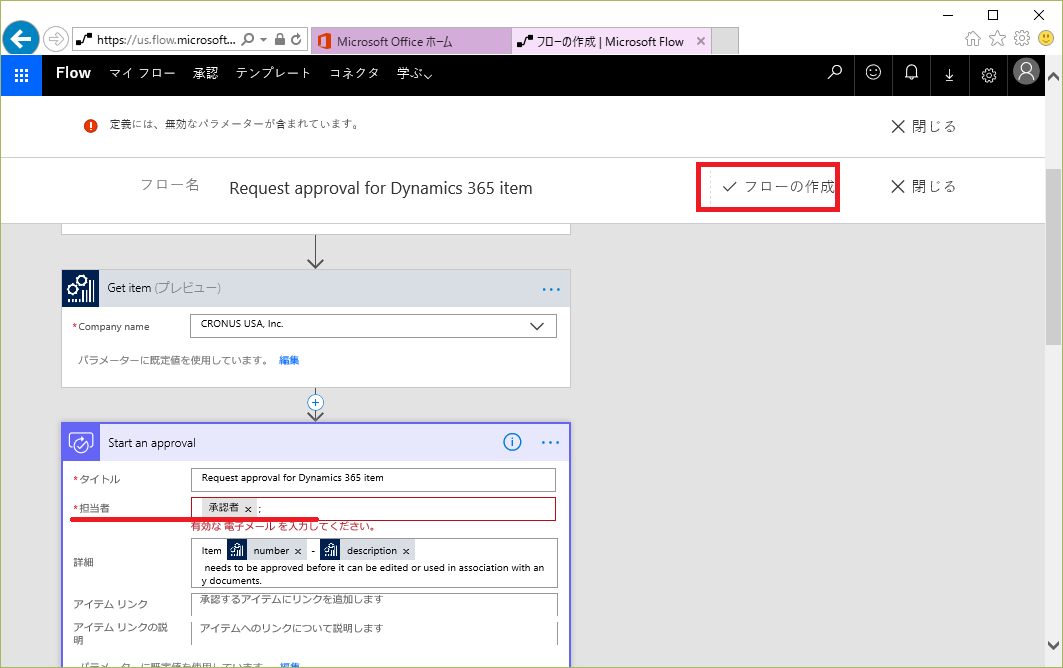Image resolution: width=1063 pixels, height=668 pixels.
Task: Open the address bar dropdown arrow
Action: pos(264,39)
